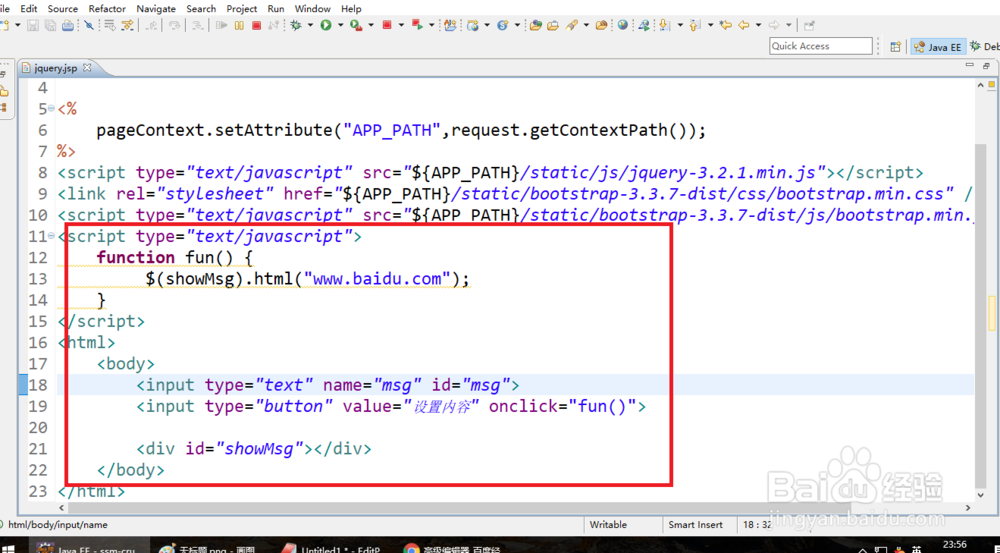
Task: Click the Previous Annotation icon
Action: coord(695,26)
